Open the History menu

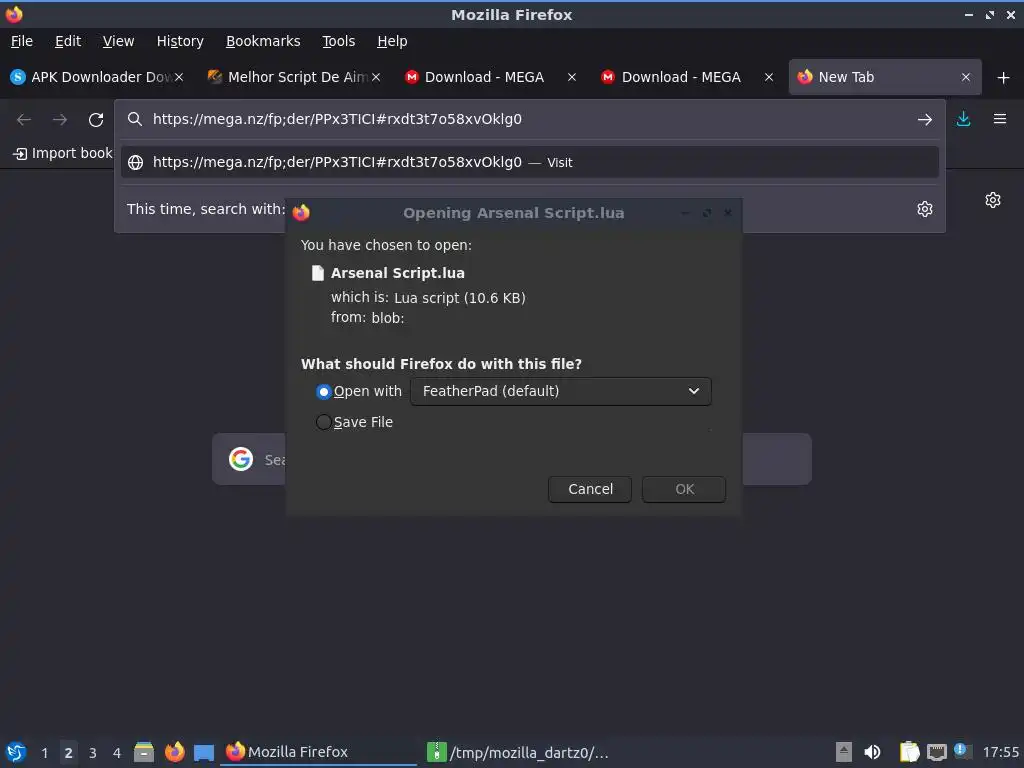pos(180,41)
